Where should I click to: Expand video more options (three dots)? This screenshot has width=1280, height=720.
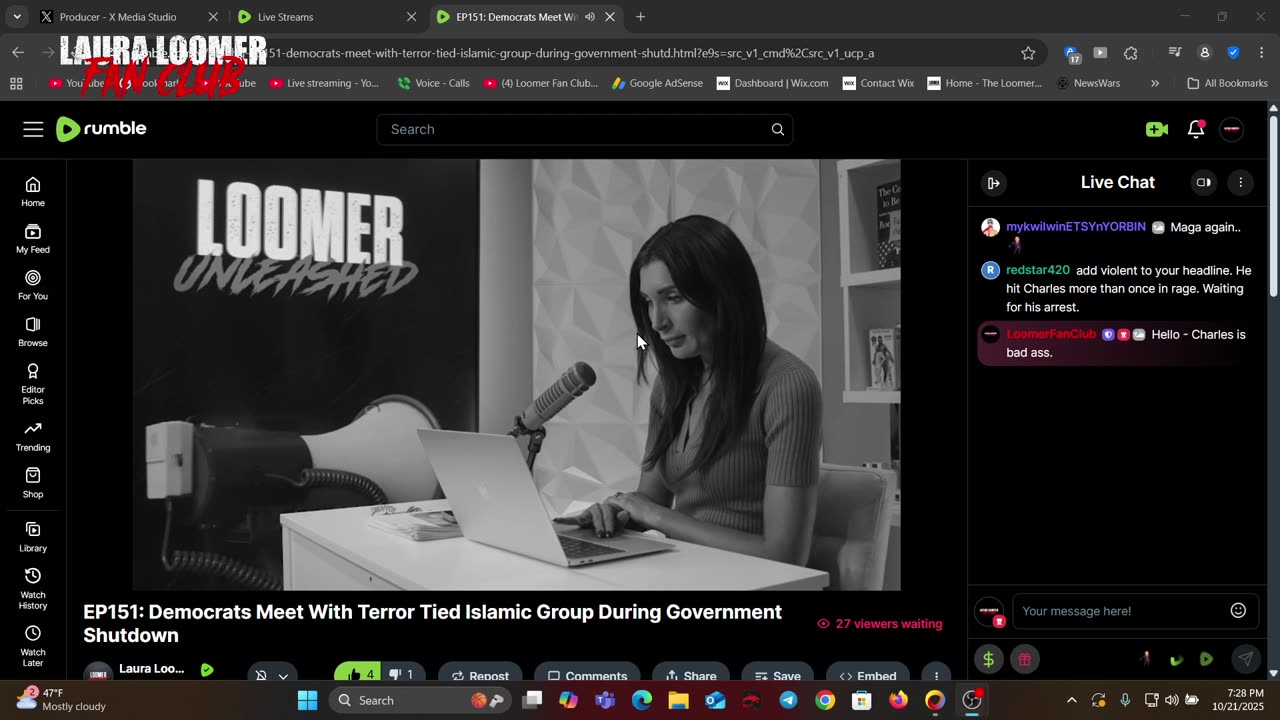click(936, 676)
